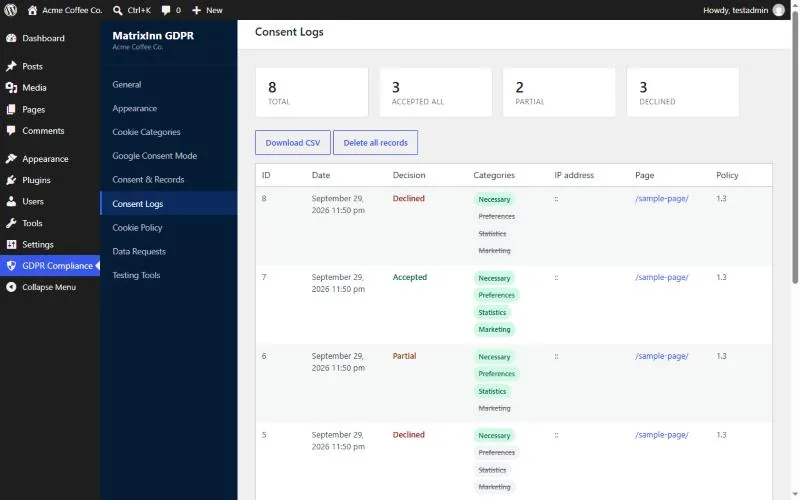This screenshot has height=500, width=800.
Task: Click the Preferences tag in row 5
Action: pos(496,453)
